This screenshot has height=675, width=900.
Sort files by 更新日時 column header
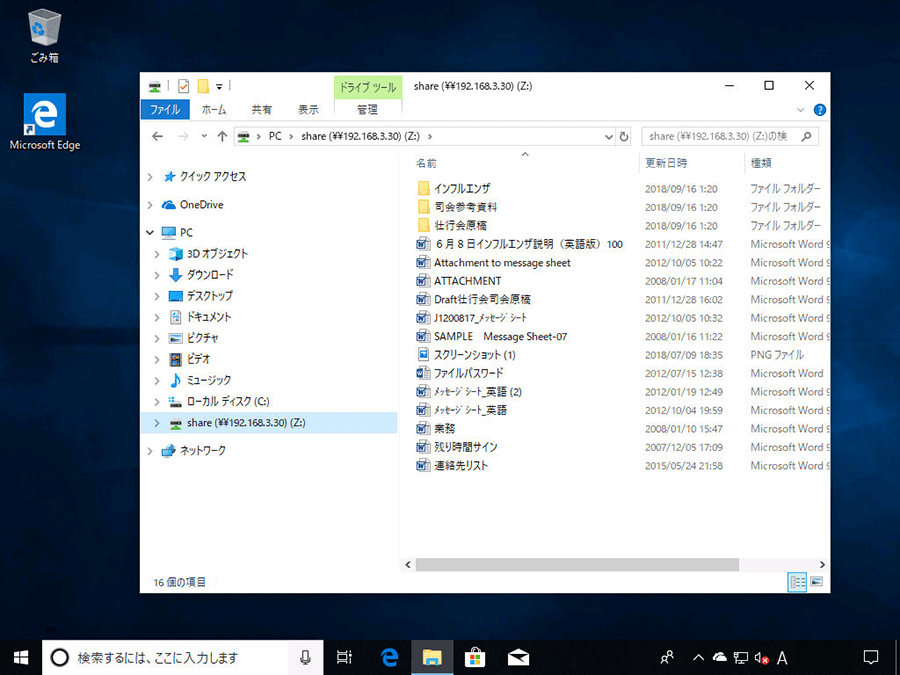[x=666, y=163]
